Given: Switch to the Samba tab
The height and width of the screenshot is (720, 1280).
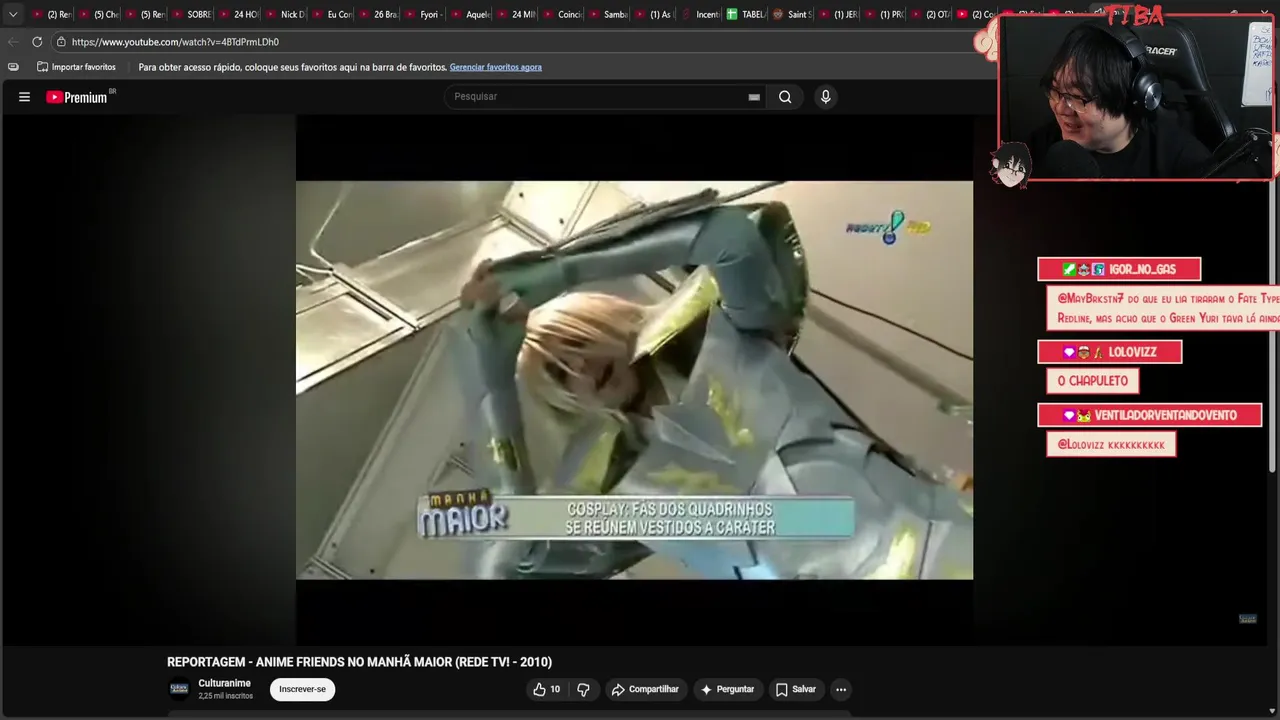Looking at the screenshot, I should [608, 14].
